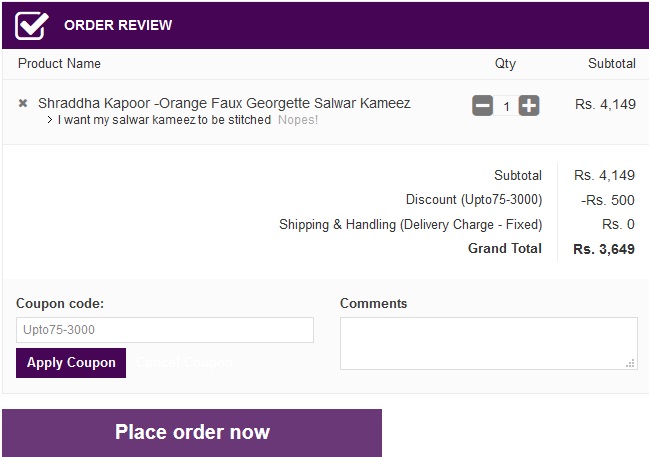
Task: Click the comments box resize handle
Action: click(630, 363)
